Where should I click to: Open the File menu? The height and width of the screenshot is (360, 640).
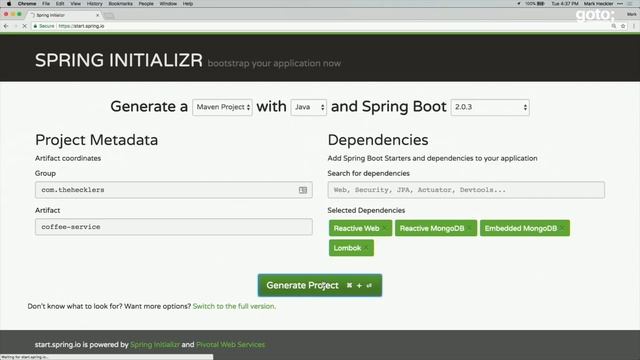(x=46, y=4)
